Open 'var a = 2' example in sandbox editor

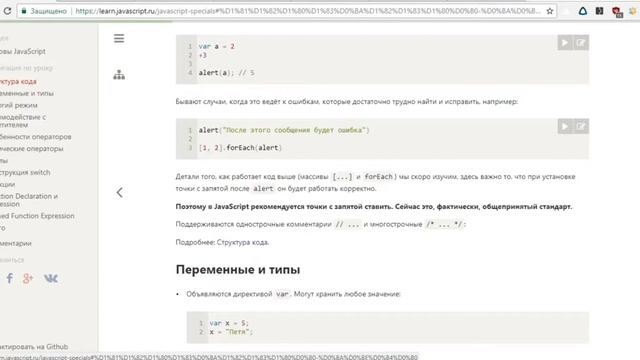(581, 42)
